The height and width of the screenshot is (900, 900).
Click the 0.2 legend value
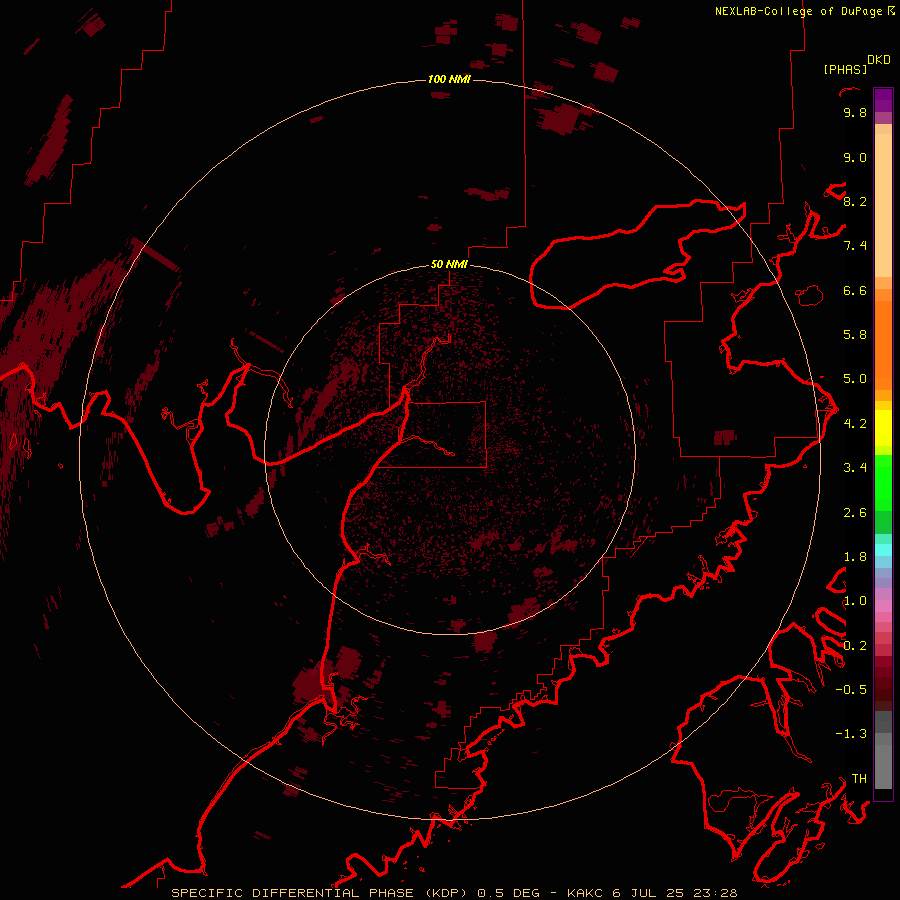[x=855, y=646]
